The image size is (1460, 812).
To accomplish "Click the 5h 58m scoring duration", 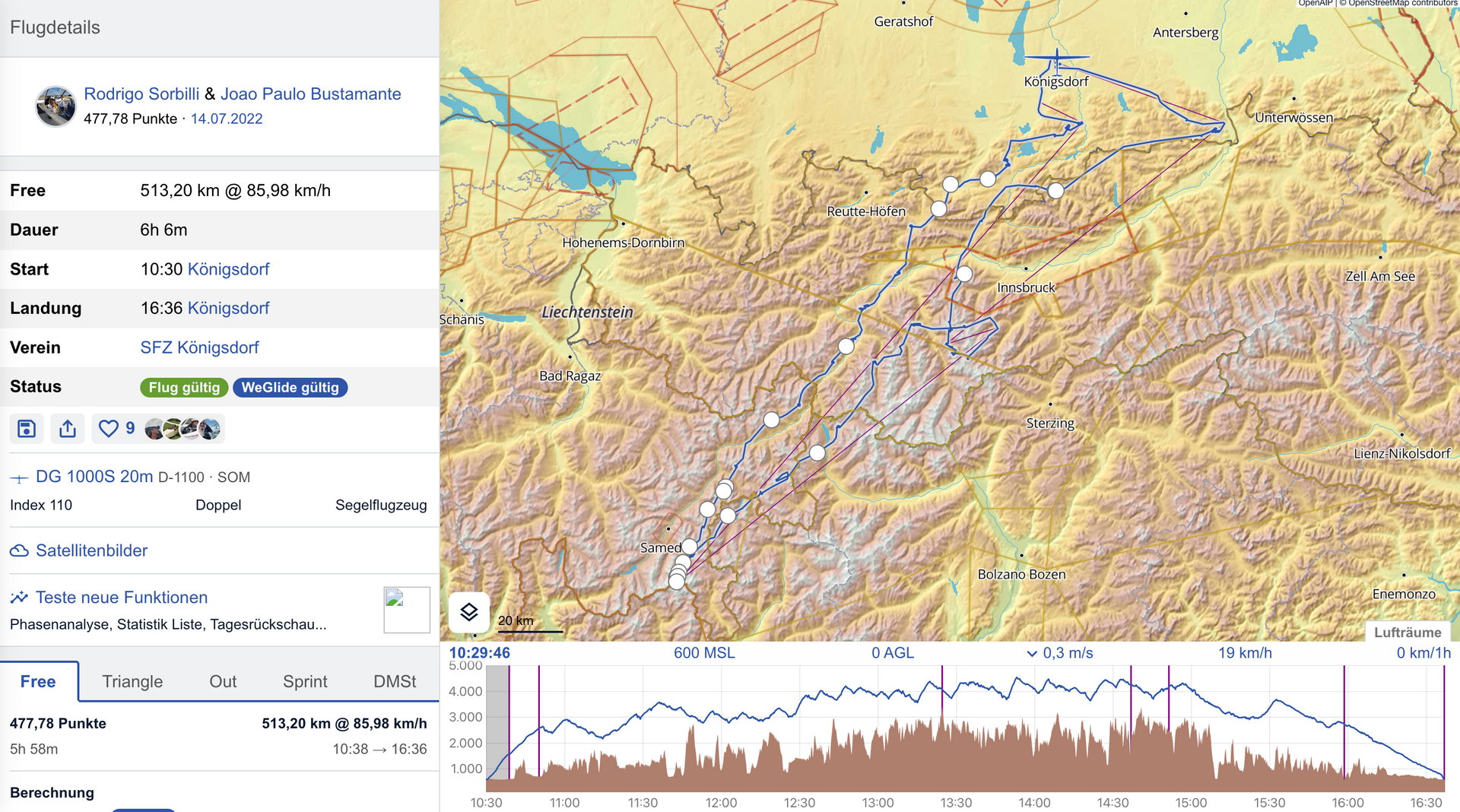I will pos(33,749).
